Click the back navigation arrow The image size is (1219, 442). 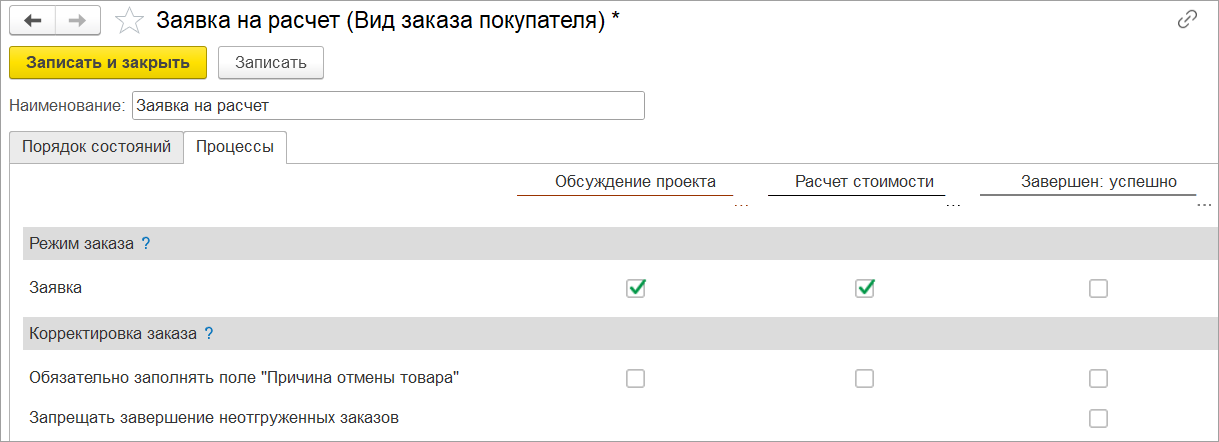[x=32, y=21]
